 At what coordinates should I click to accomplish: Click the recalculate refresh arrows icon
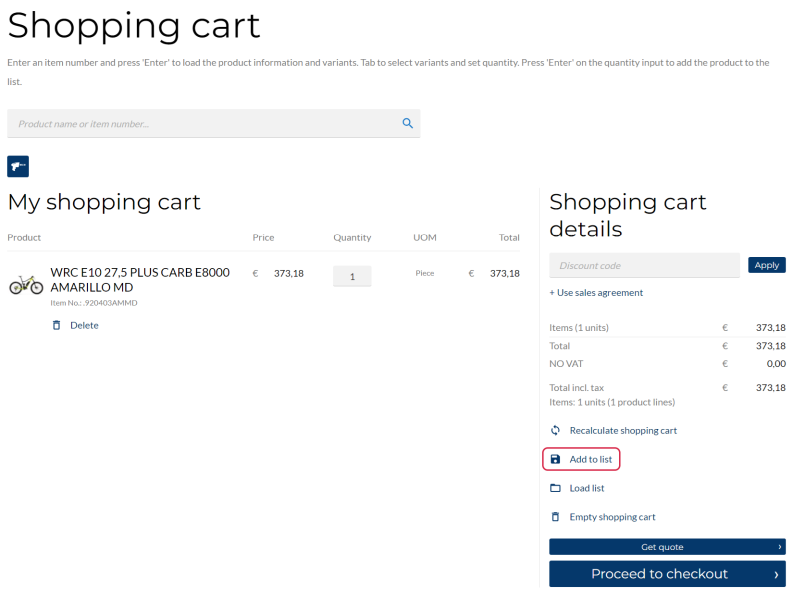tap(555, 431)
